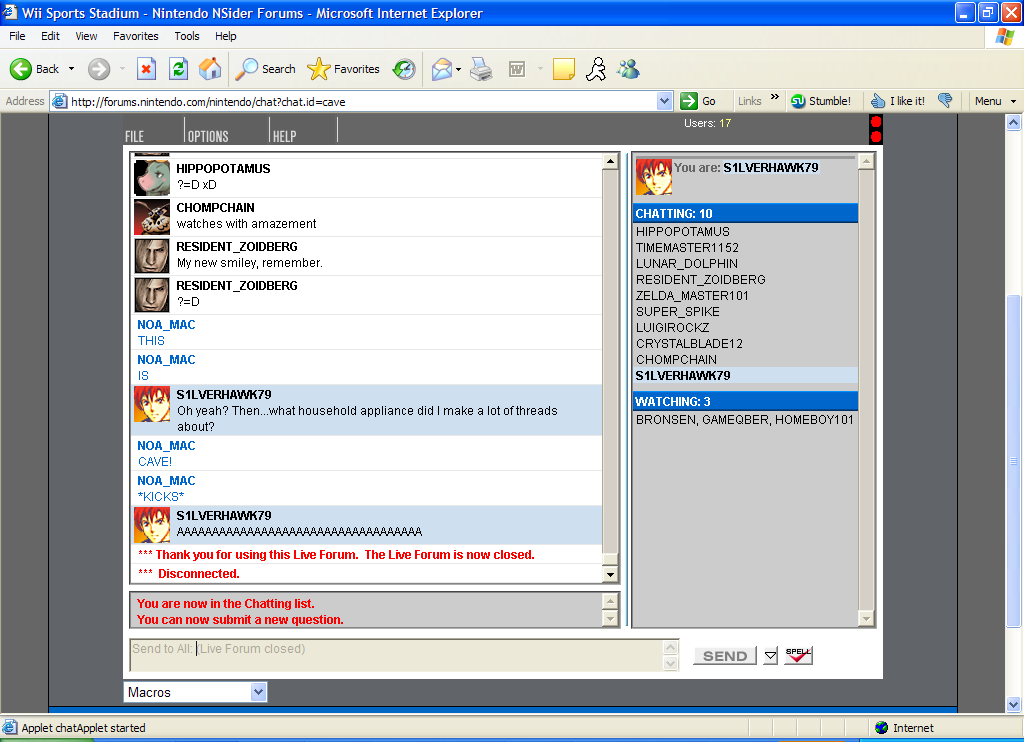Click the WATCHING: 3 header
This screenshot has width=1024, height=743.
point(745,402)
